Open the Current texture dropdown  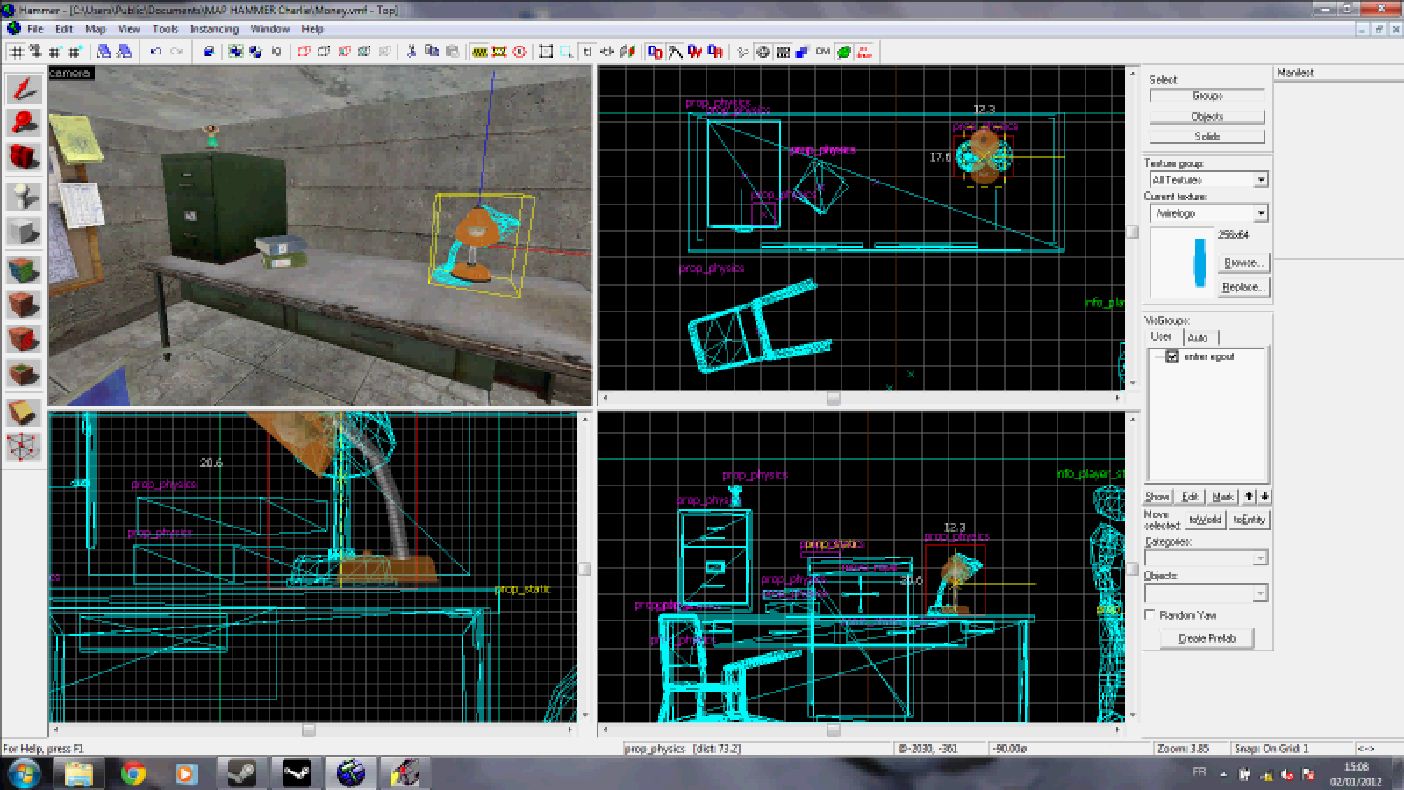coord(1260,213)
